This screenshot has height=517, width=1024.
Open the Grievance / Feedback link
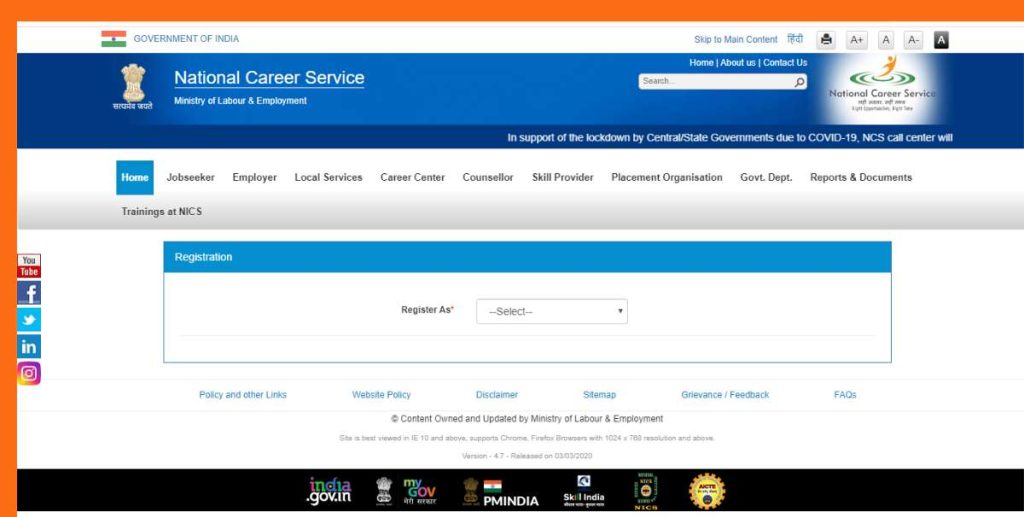(x=725, y=395)
